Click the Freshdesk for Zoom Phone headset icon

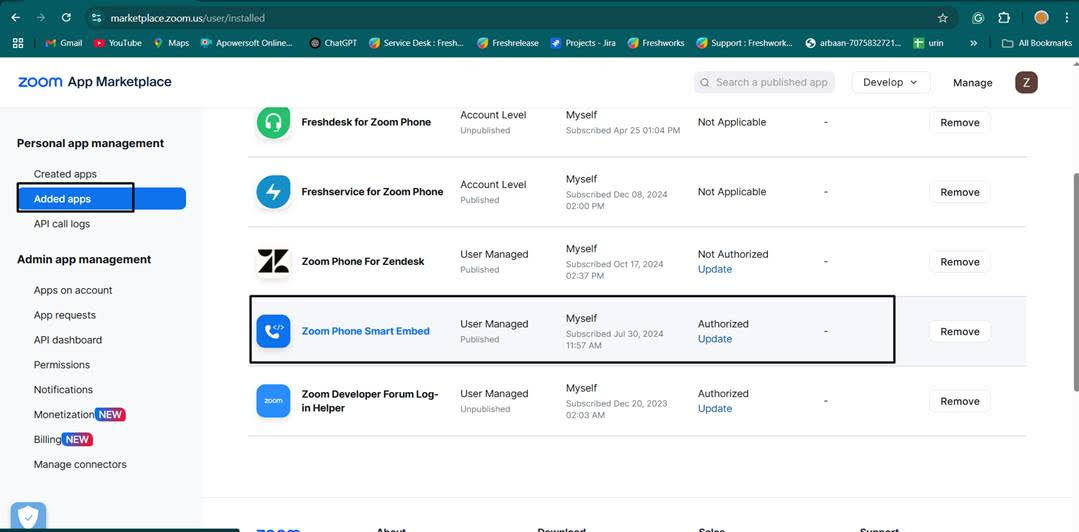point(273,122)
